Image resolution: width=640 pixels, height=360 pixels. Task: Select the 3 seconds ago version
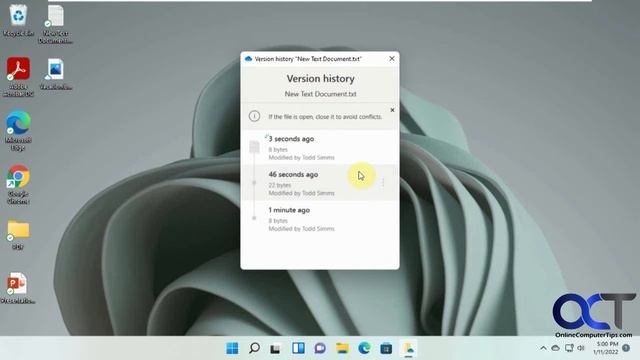click(x=320, y=147)
